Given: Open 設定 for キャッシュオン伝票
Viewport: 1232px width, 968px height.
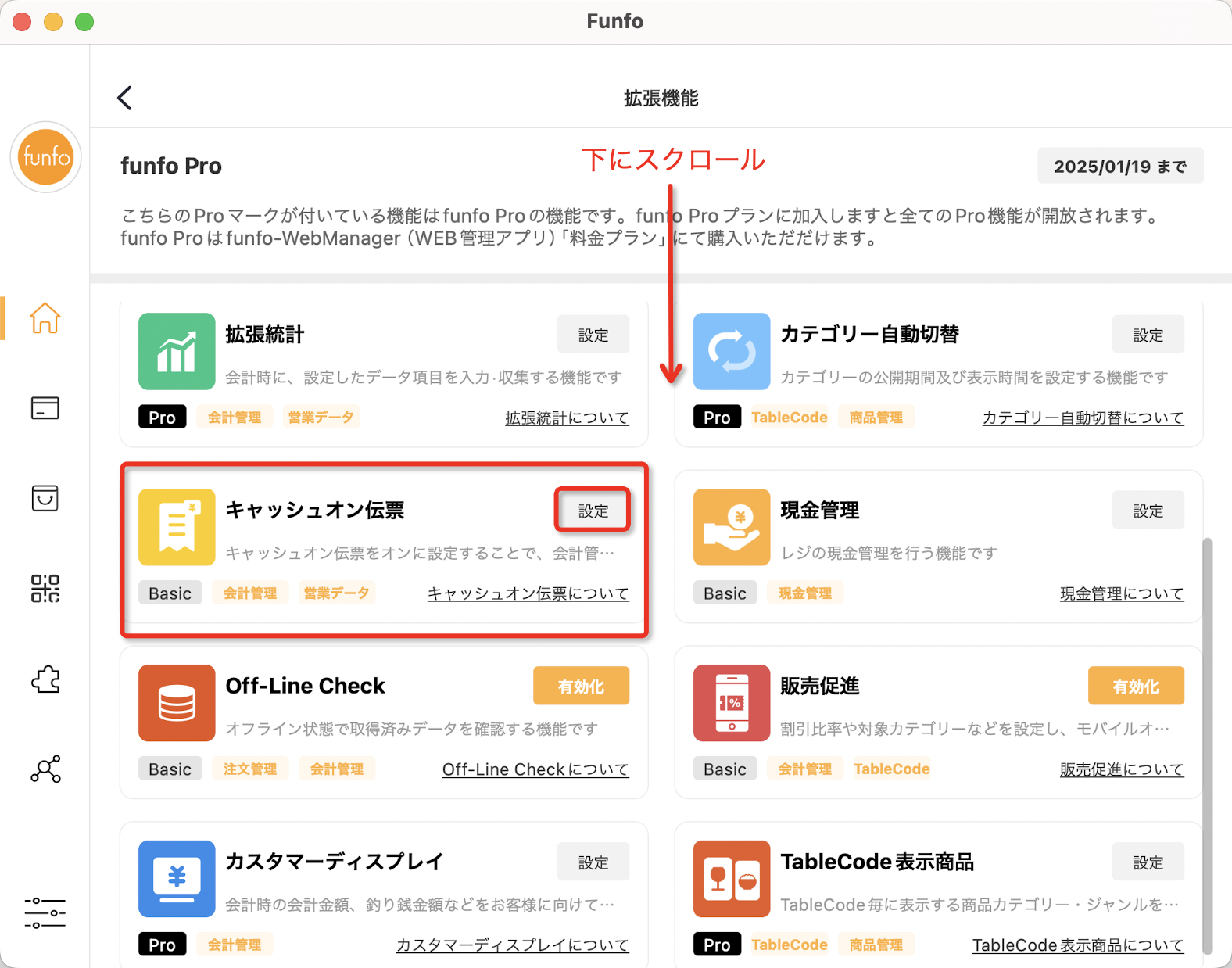Looking at the screenshot, I should click(593, 511).
